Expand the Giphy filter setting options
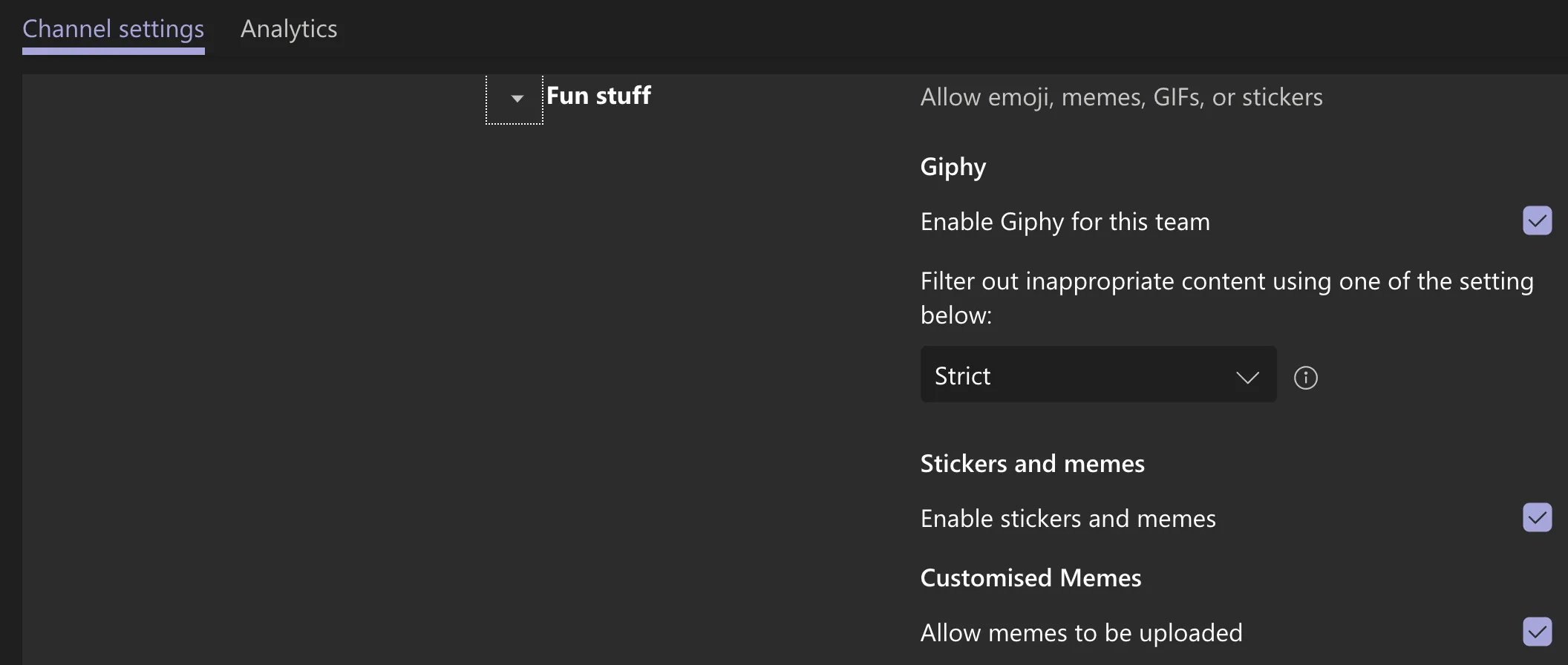The height and width of the screenshot is (665, 1568). (1097, 375)
